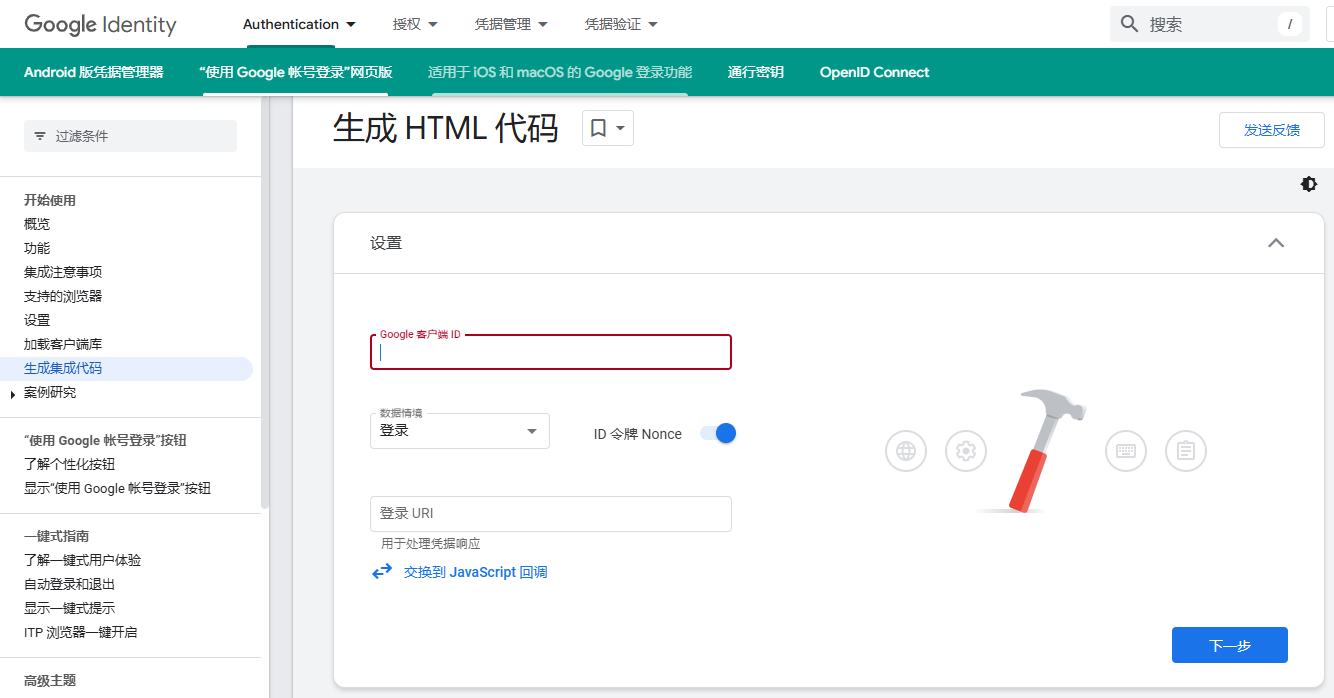Open the bookmark dropdown arrow
This screenshot has width=1334, height=698.
click(x=620, y=128)
